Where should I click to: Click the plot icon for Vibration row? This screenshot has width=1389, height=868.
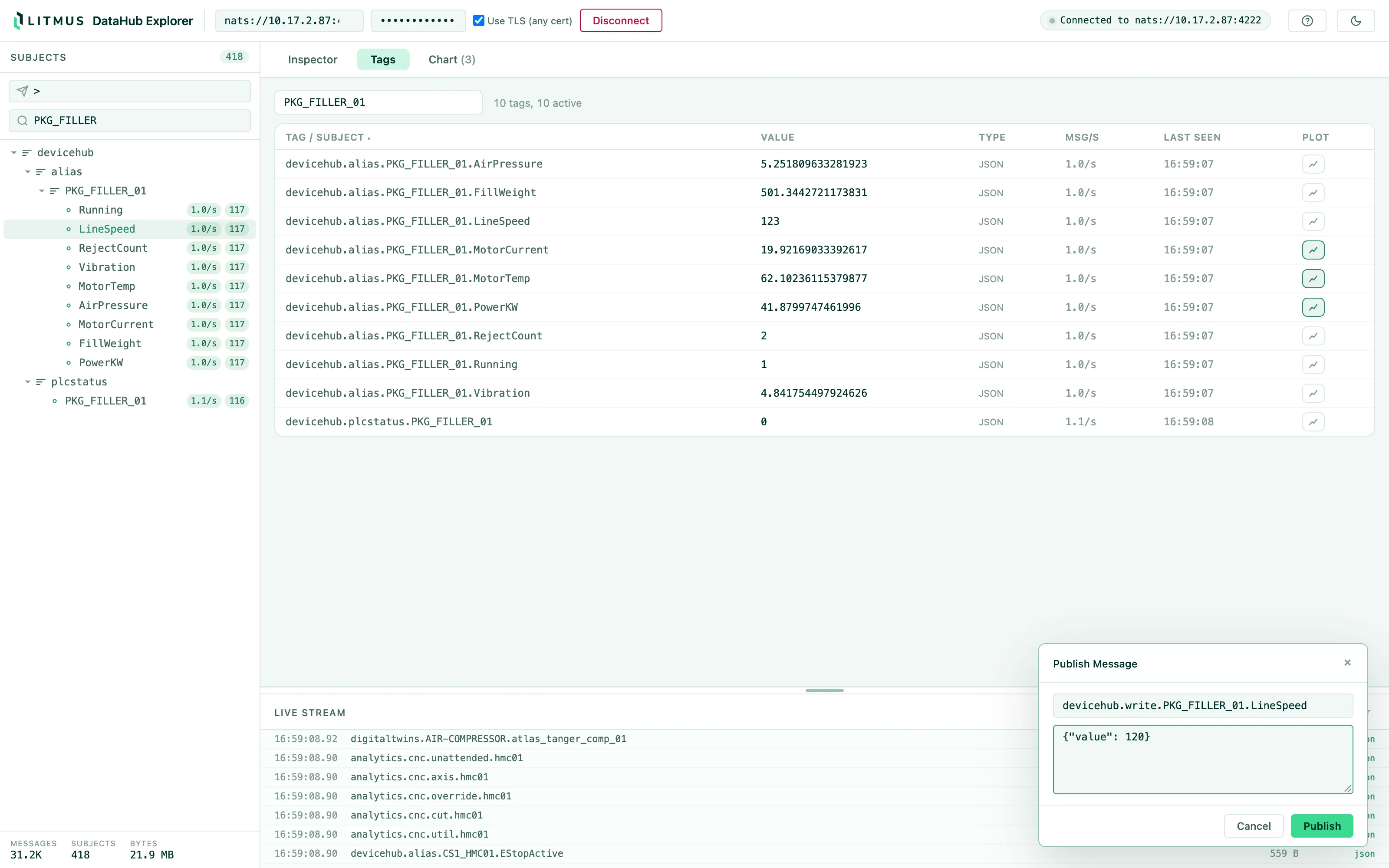(x=1313, y=393)
